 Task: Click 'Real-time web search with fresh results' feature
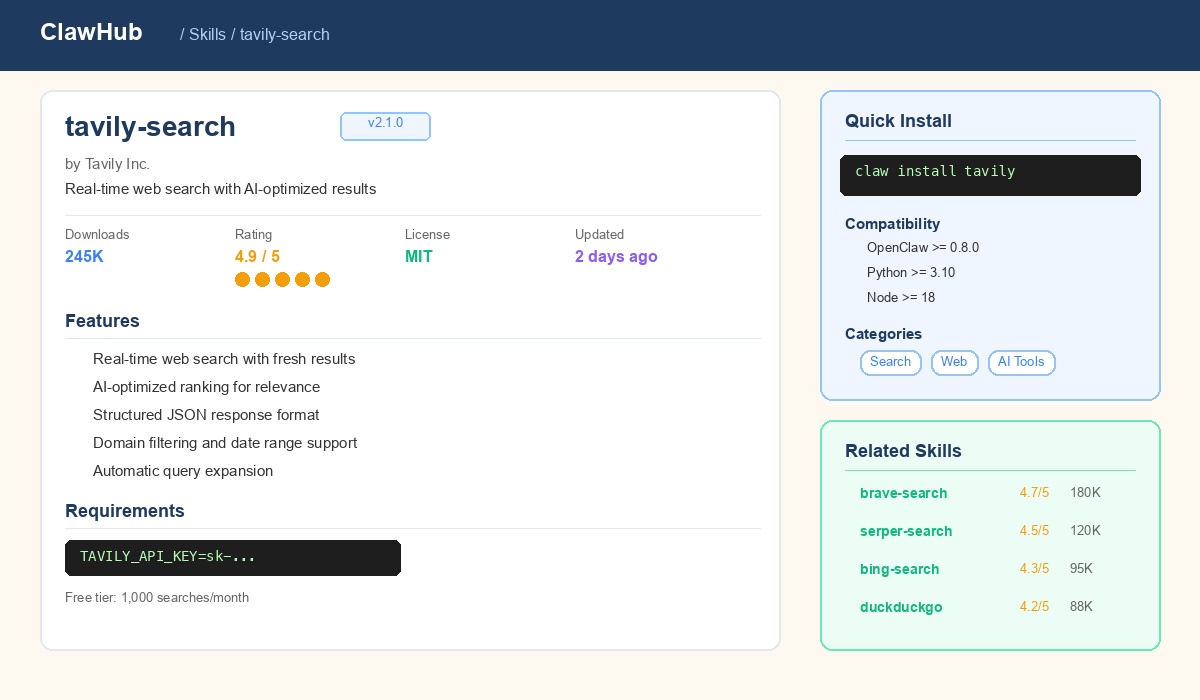tap(224, 359)
